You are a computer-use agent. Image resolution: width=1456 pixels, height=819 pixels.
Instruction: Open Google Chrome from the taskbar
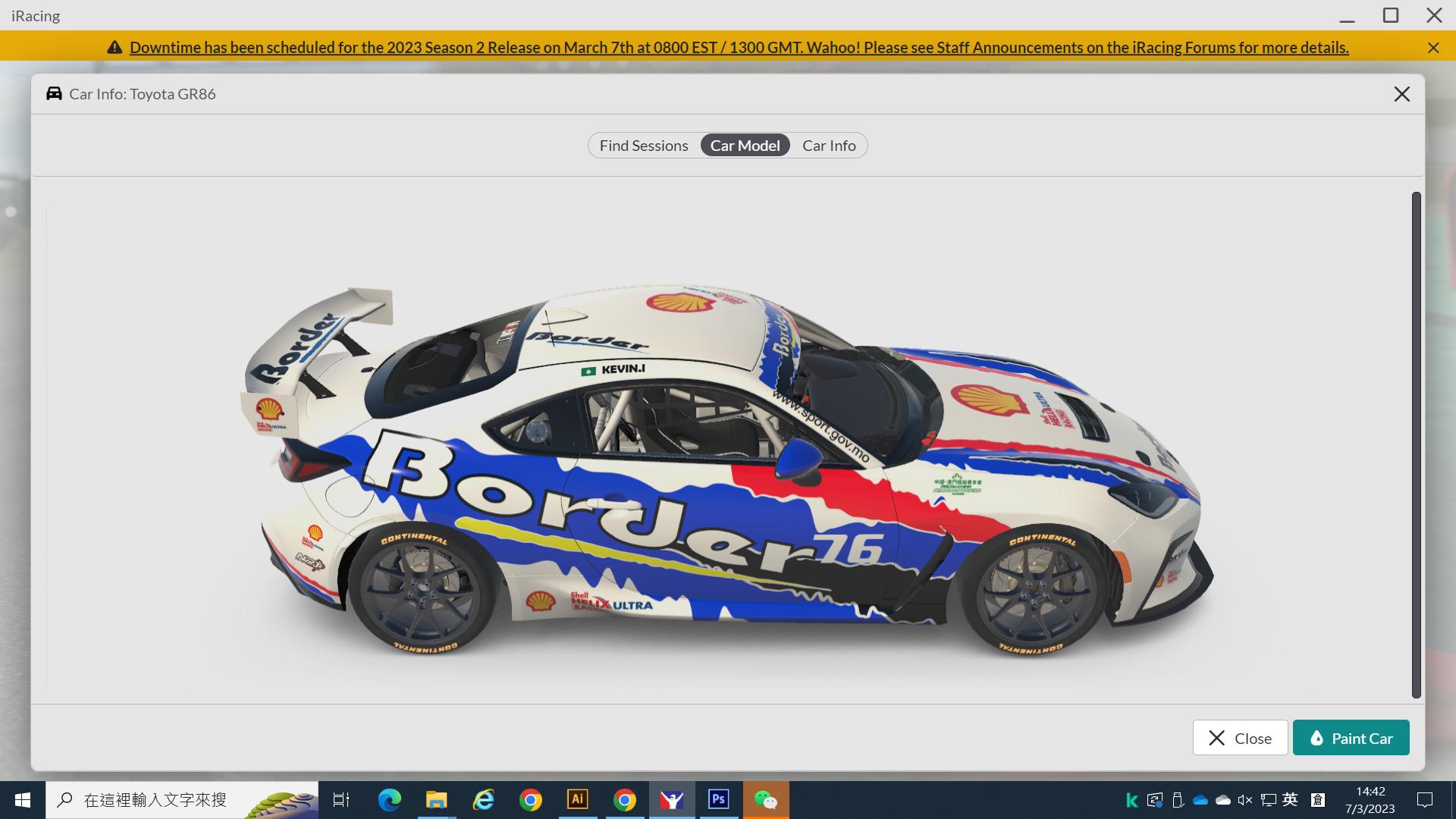click(531, 799)
